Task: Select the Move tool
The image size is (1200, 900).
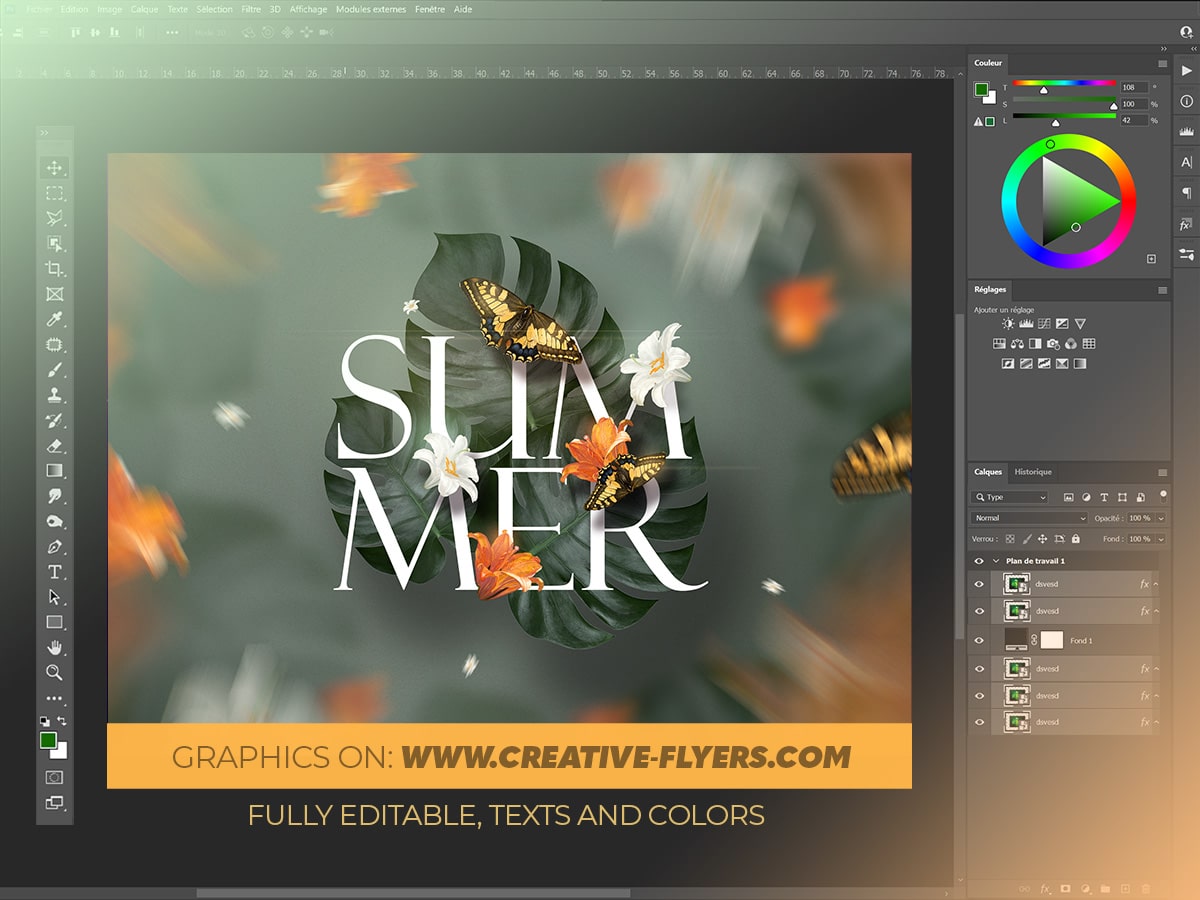Action: click(55, 168)
